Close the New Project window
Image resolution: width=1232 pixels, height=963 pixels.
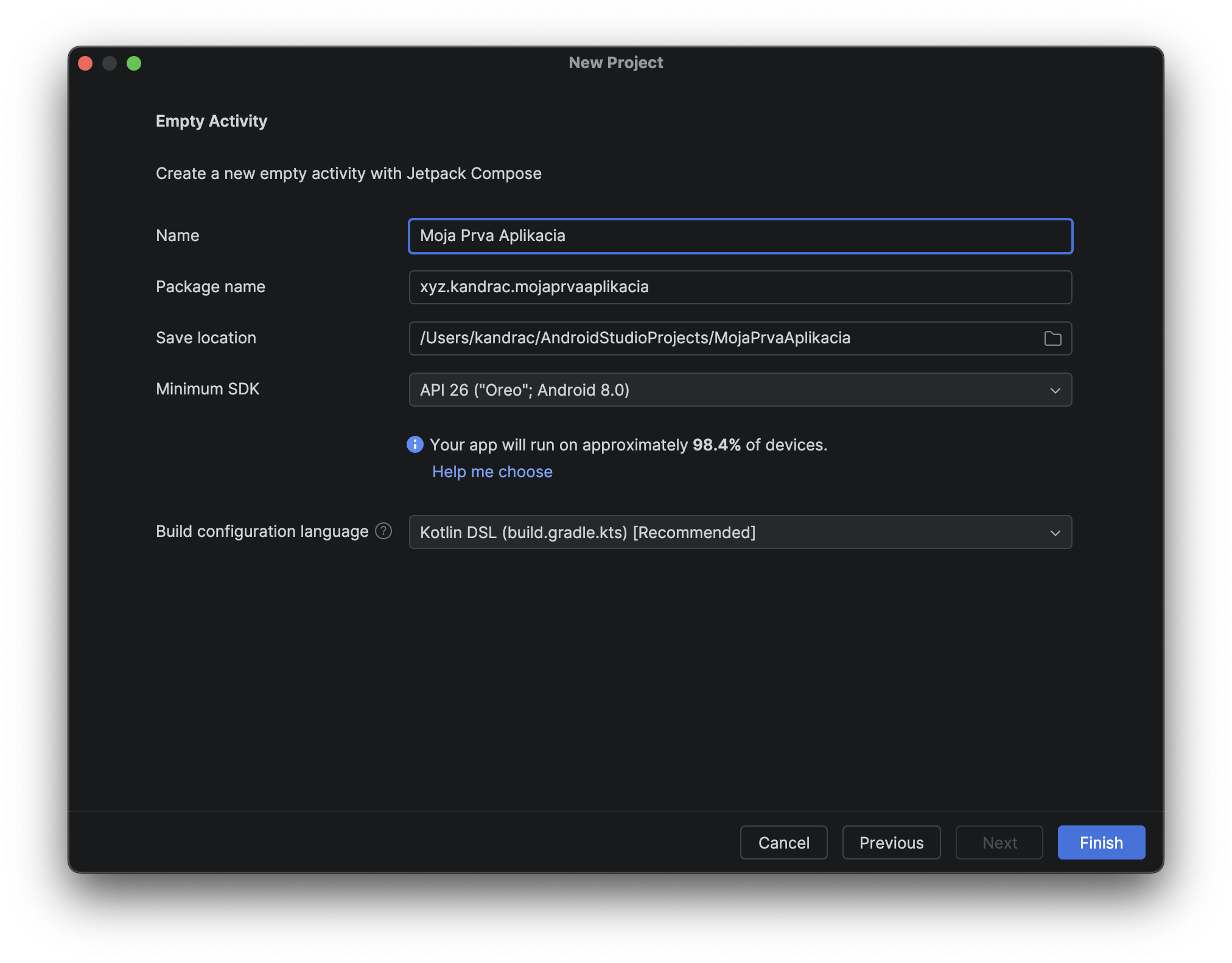(85, 63)
